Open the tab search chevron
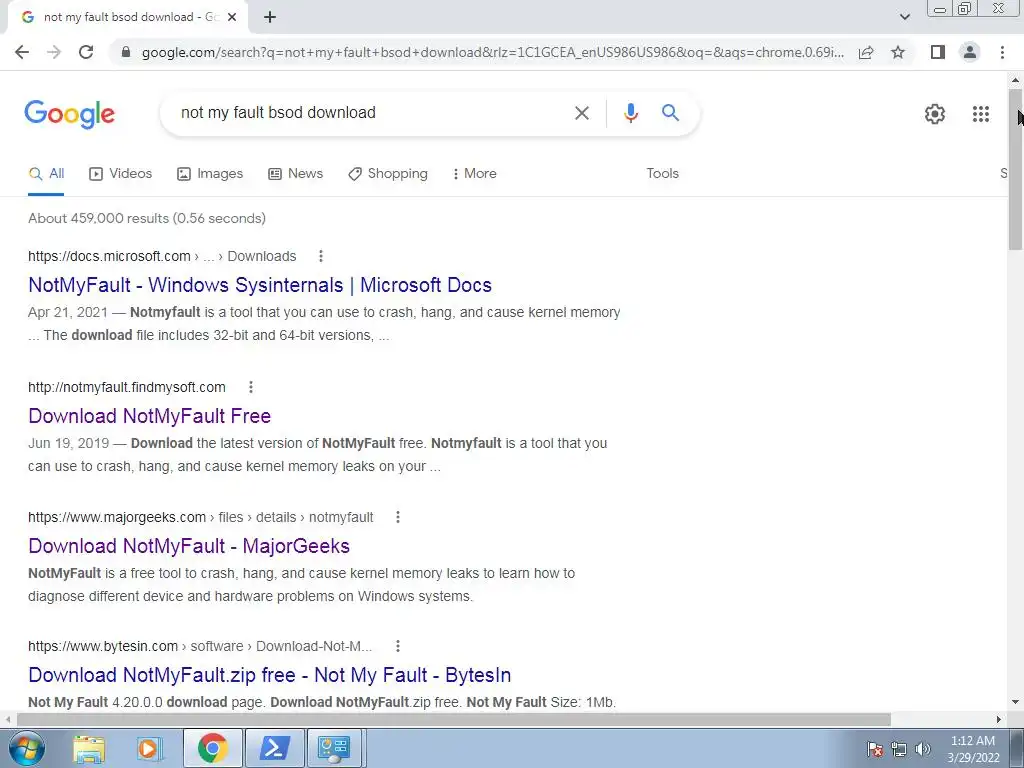Screen dimensions: 1024x768 (x=904, y=17)
